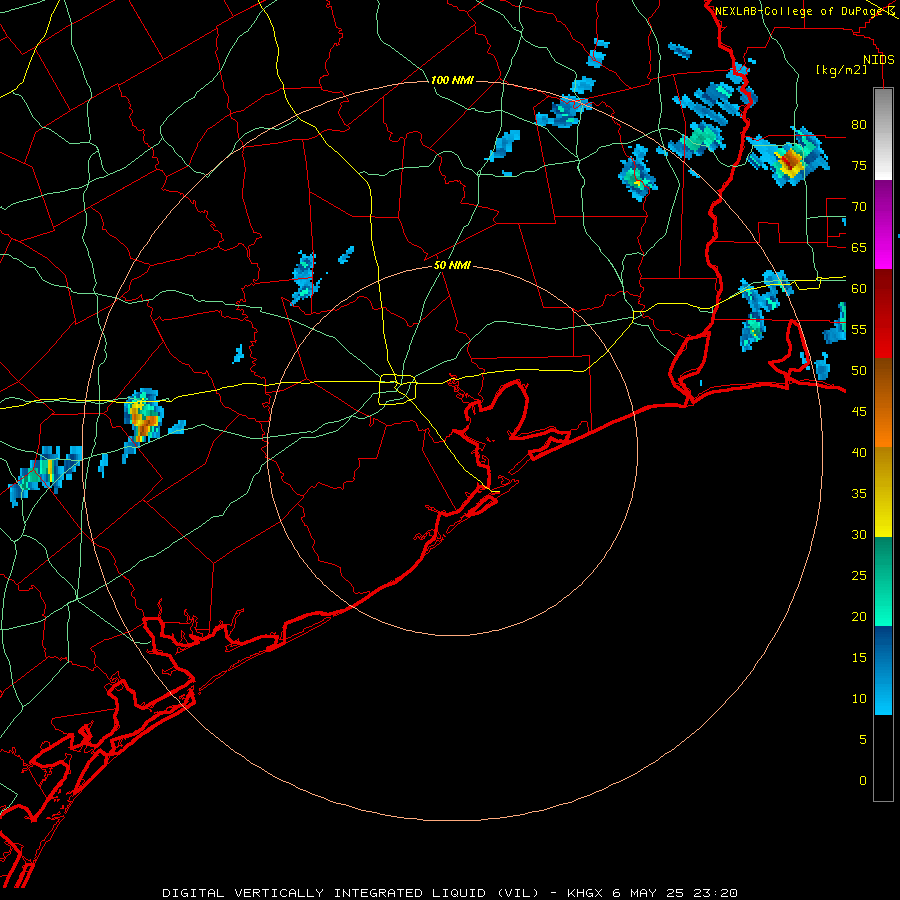
Task: Pick the gray-white segment of the color bar
Action: (883, 134)
